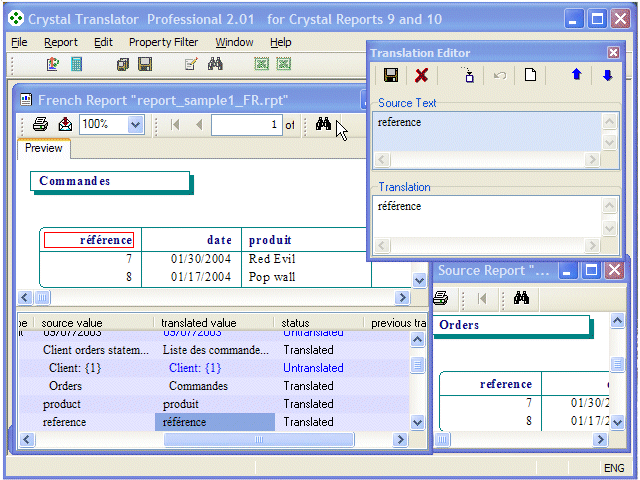
Task: Click into the Translation text box
Action: click(487, 216)
